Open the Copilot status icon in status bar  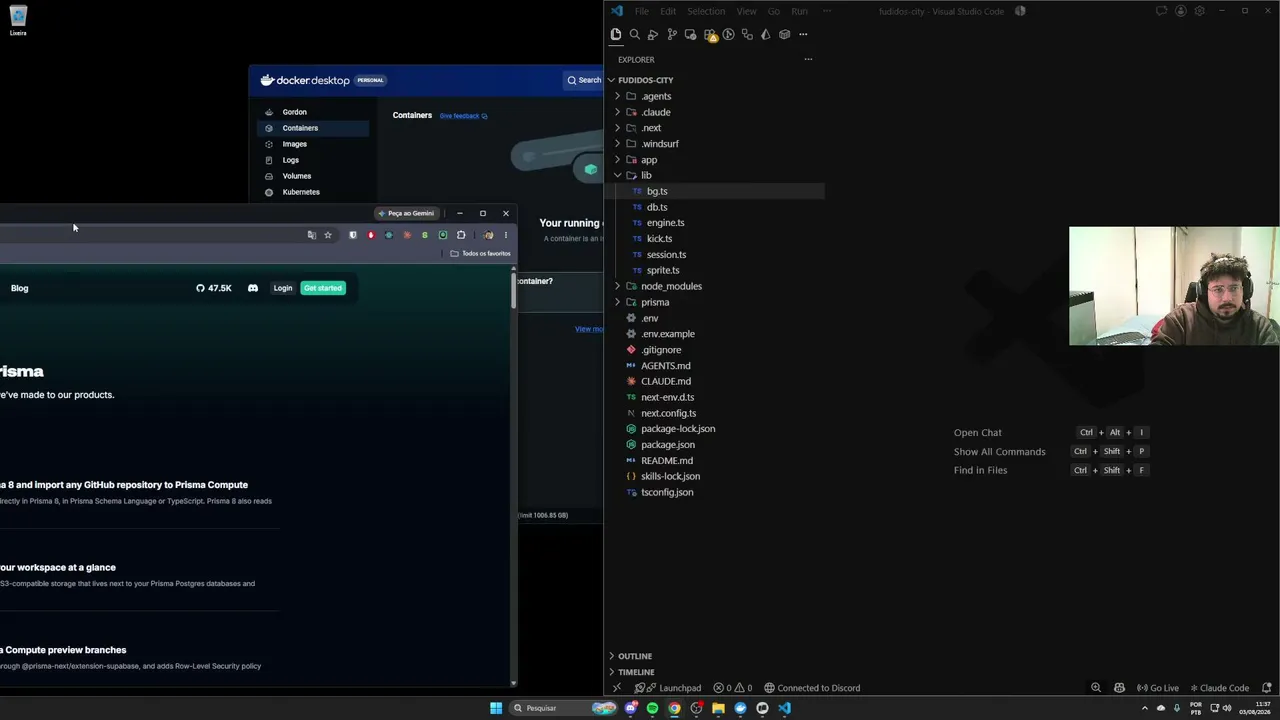click(x=1119, y=688)
